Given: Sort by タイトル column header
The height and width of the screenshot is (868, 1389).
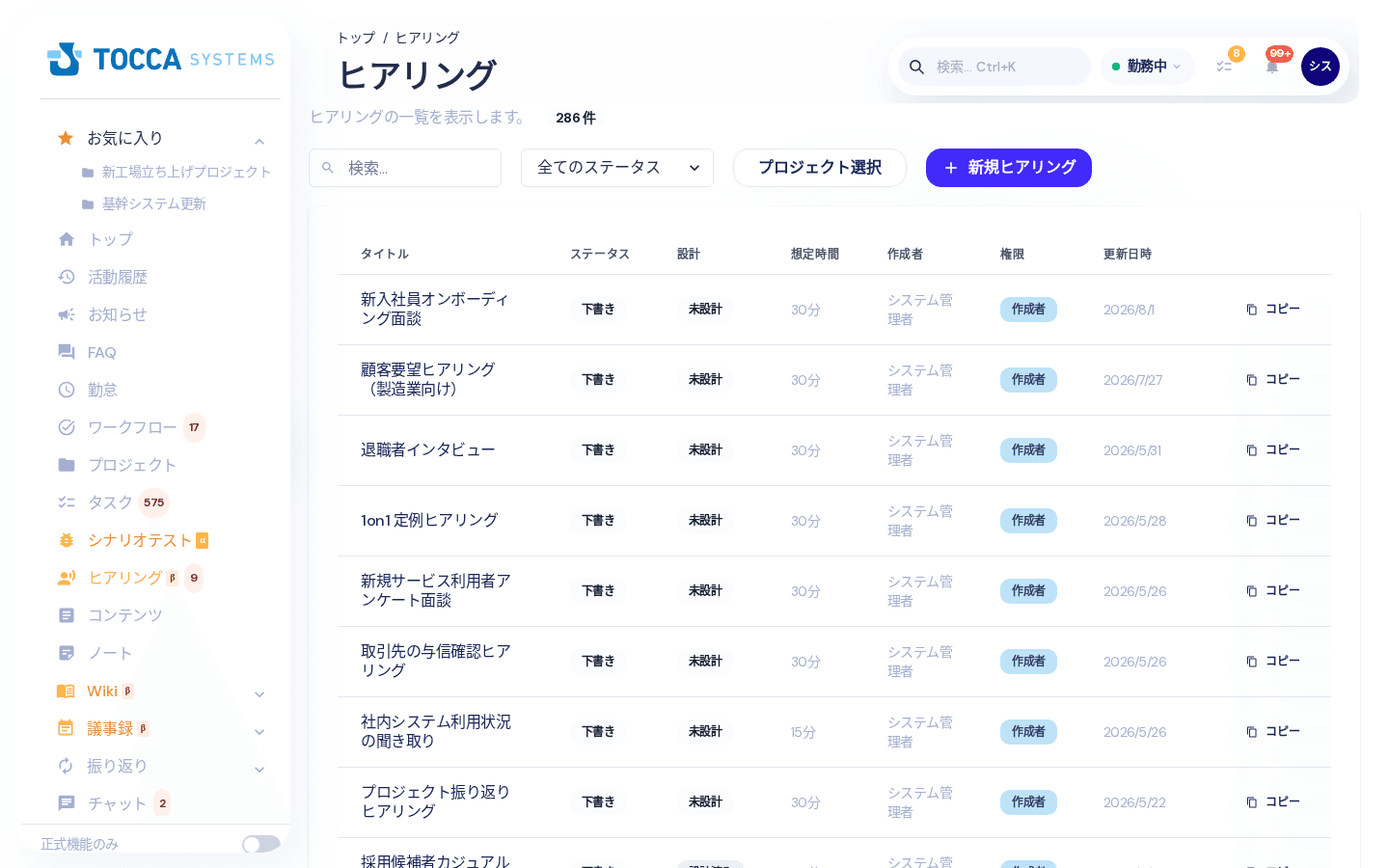Looking at the screenshot, I should tap(385, 255).
